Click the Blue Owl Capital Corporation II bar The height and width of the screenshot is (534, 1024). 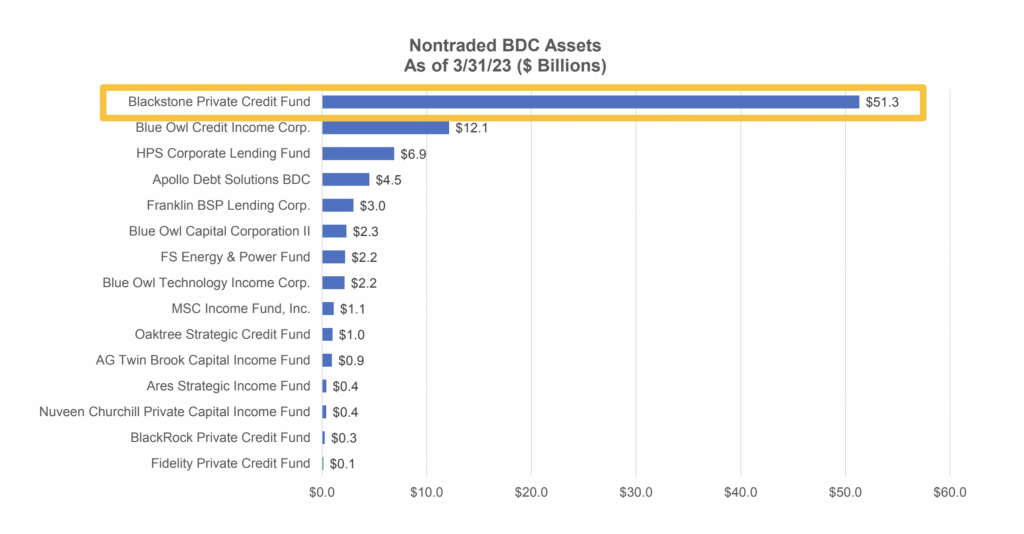coord(334,231)
